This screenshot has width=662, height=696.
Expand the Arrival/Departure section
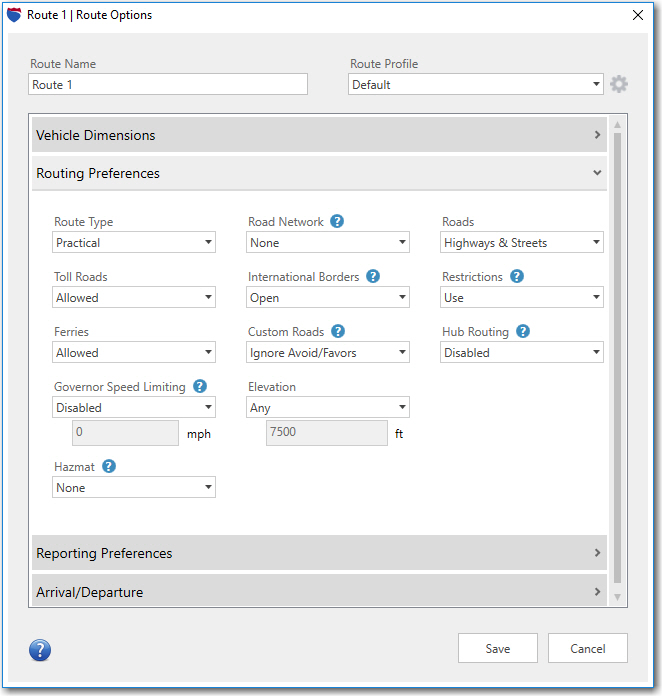318,592
